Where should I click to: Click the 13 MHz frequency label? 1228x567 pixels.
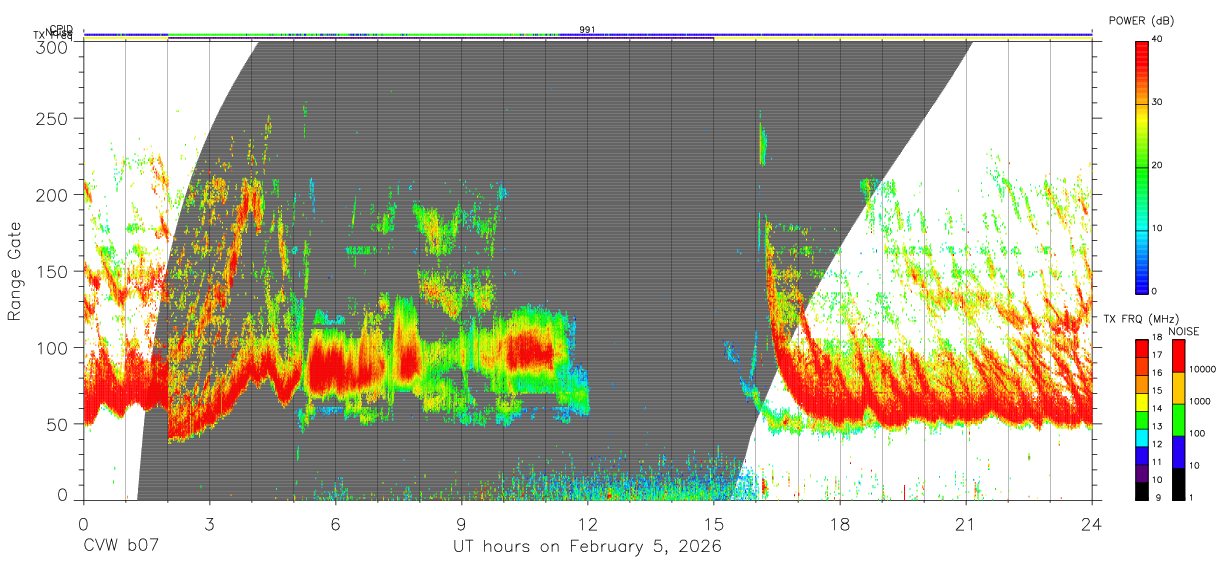click(x=1159, y=426)
